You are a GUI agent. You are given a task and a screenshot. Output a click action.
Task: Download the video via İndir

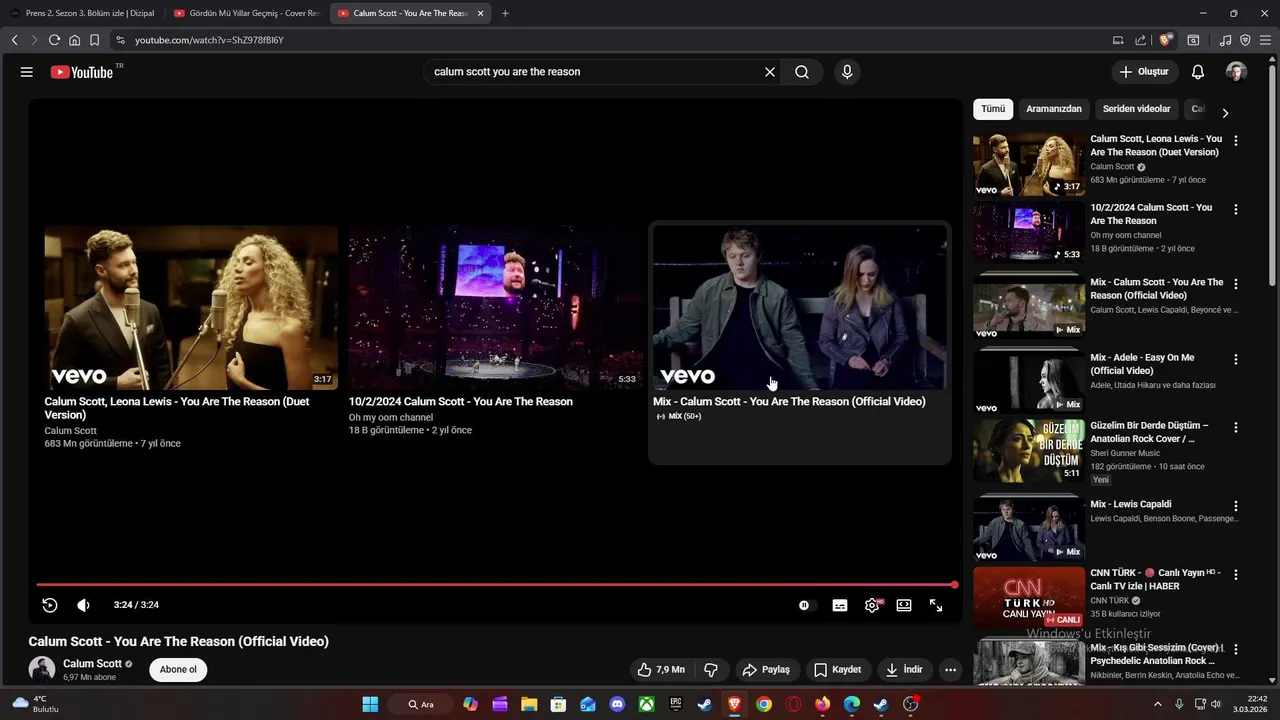pos(904,670)
